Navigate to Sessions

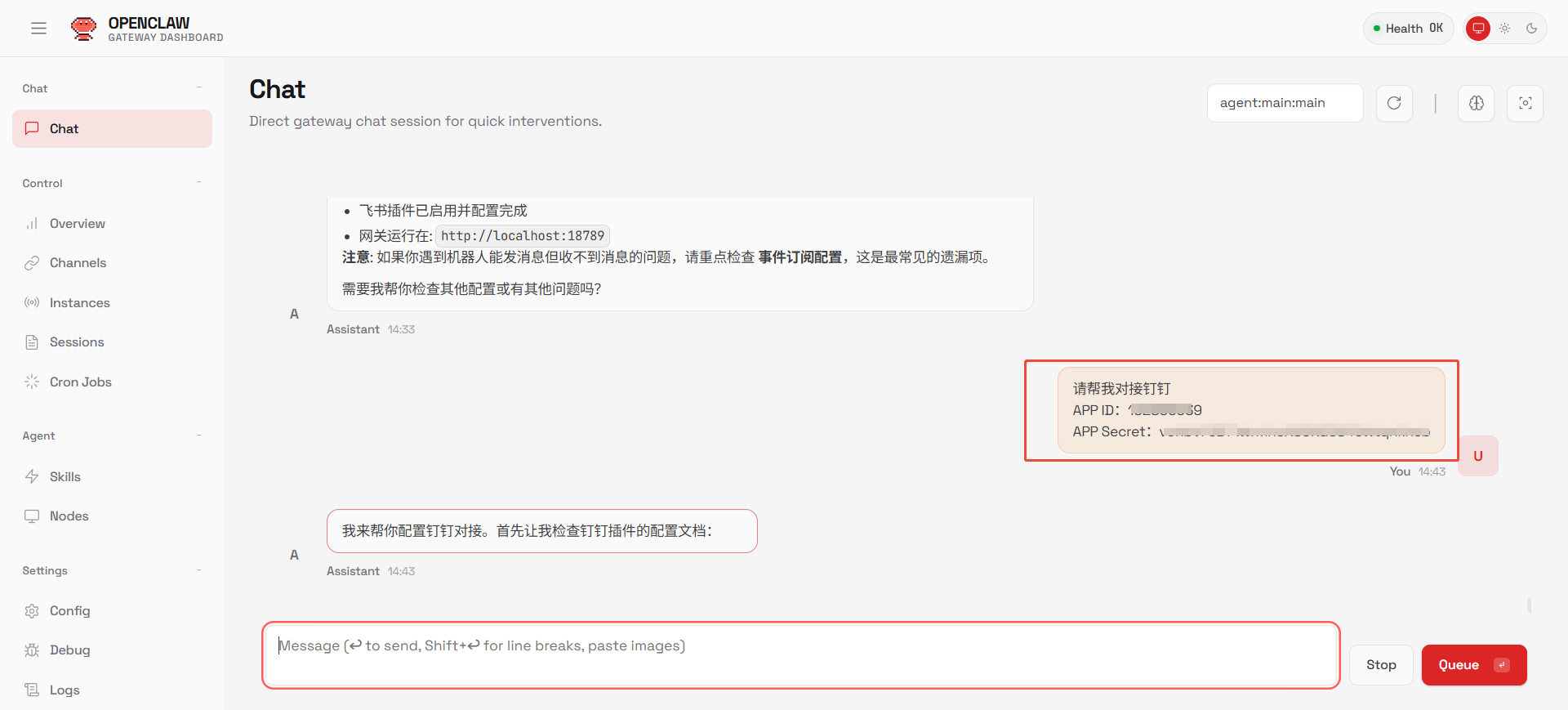click(x=112, y=342)
